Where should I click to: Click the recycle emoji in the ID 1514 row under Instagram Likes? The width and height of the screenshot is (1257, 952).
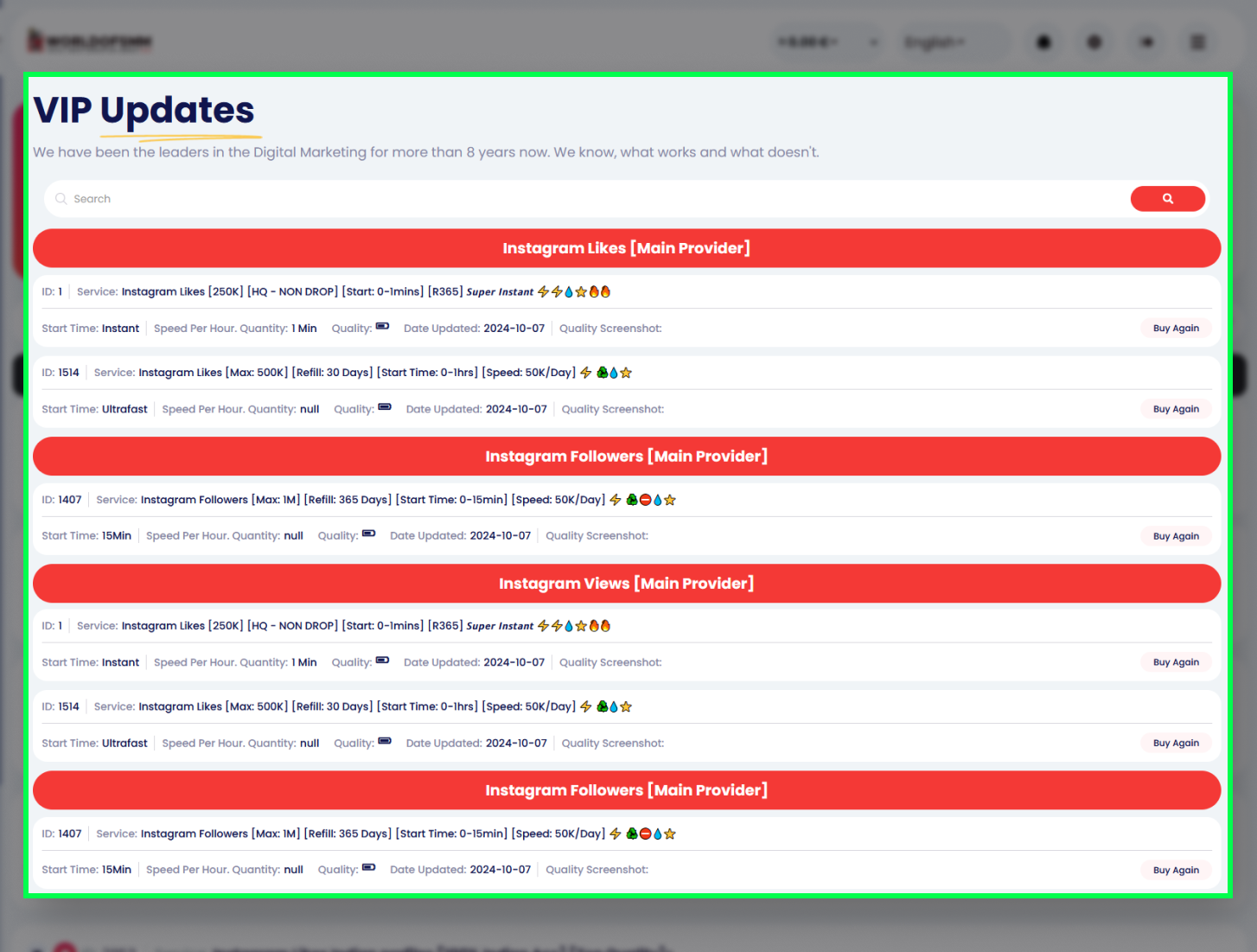point(603,373)
